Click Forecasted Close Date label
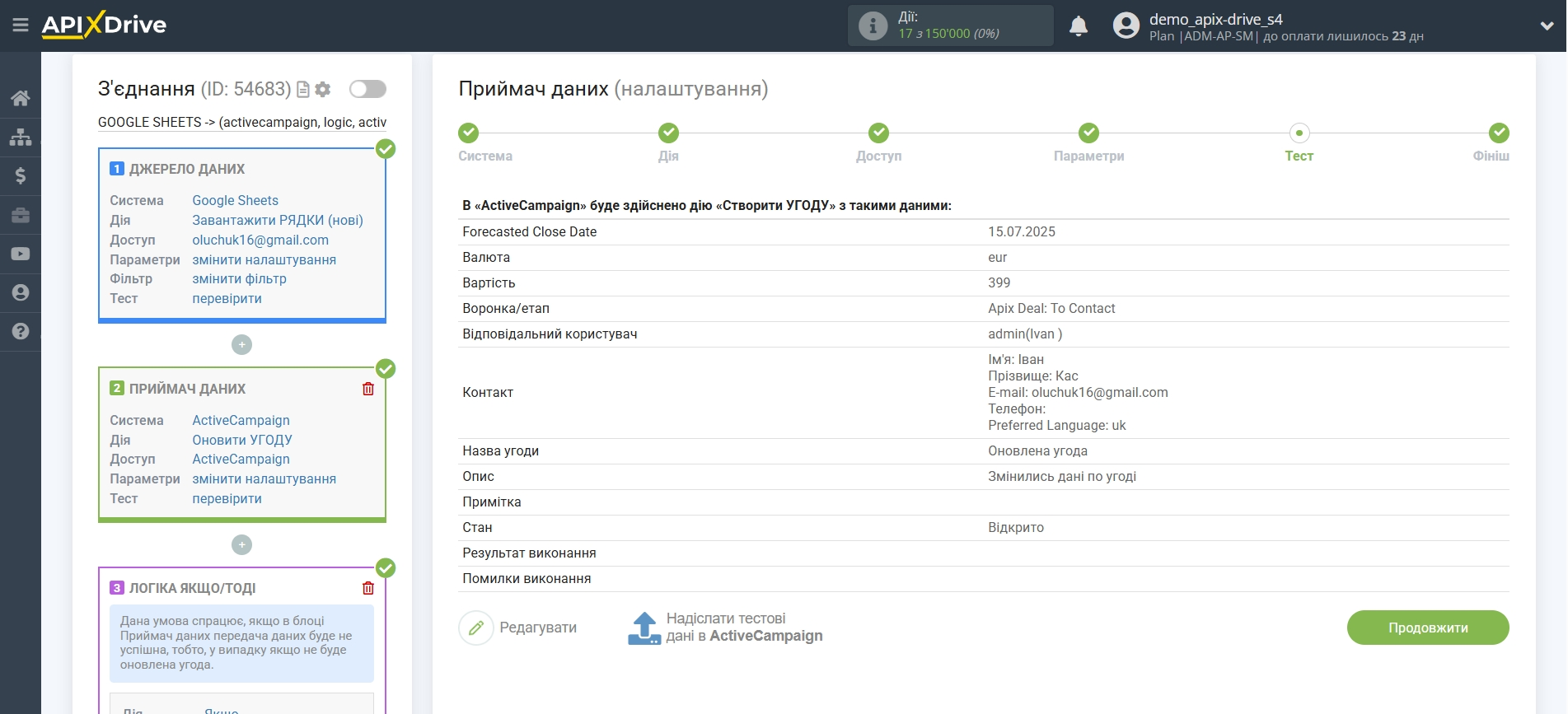Viewport: 1568px width, 714px height. click(529, 231)
